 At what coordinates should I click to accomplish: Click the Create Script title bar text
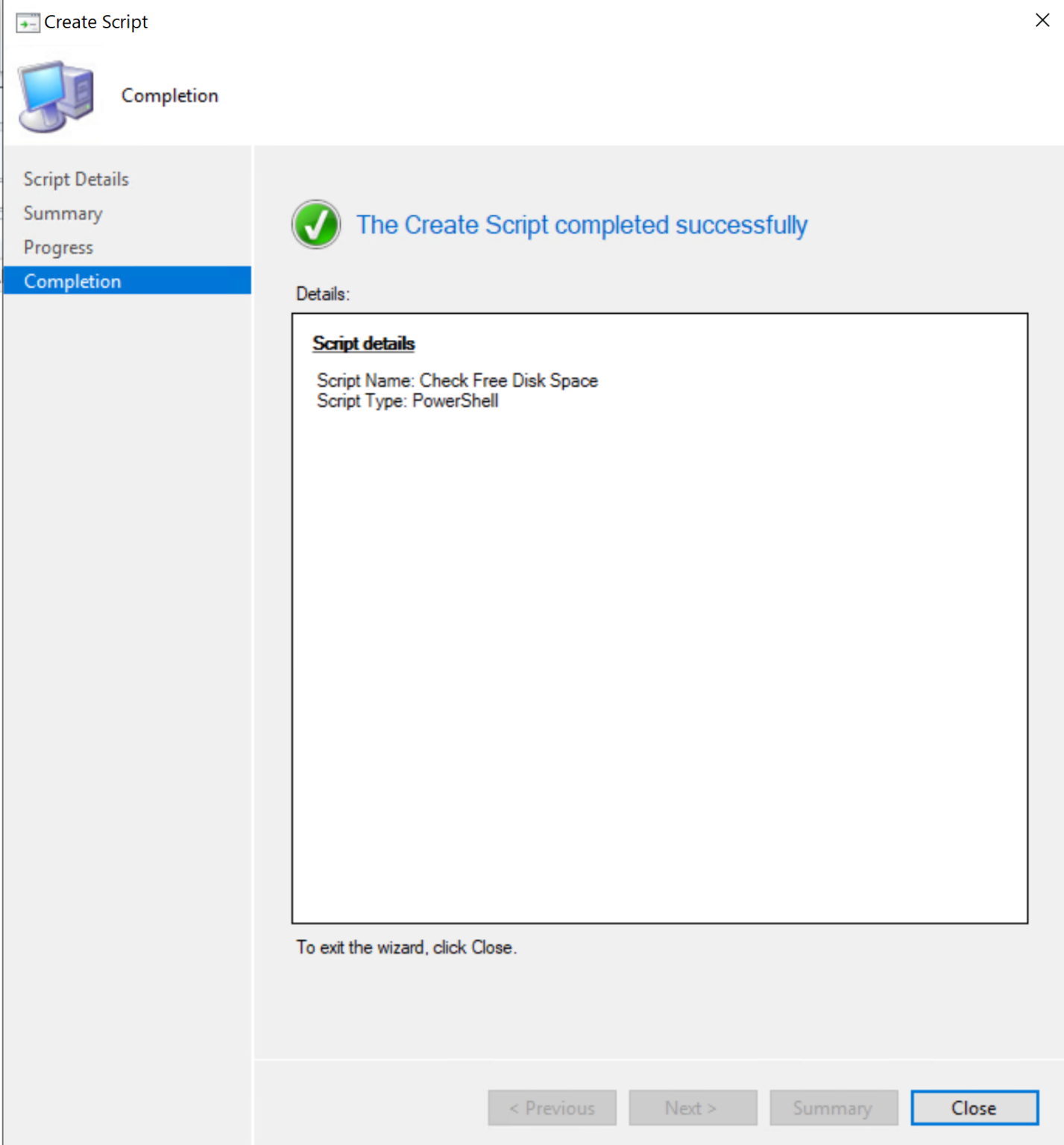[x=96, y=22]
